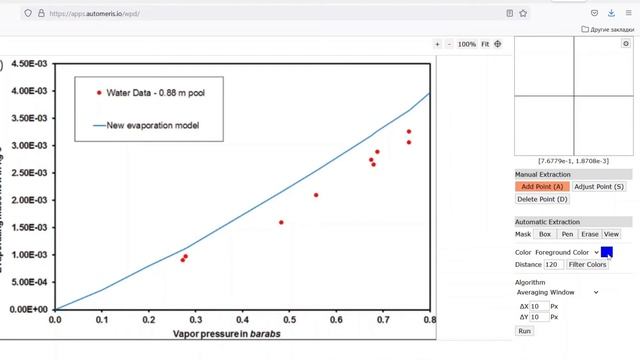Click the Automatic Extraction section header
This screenshot has width=640, height=360.
[573, 222]
